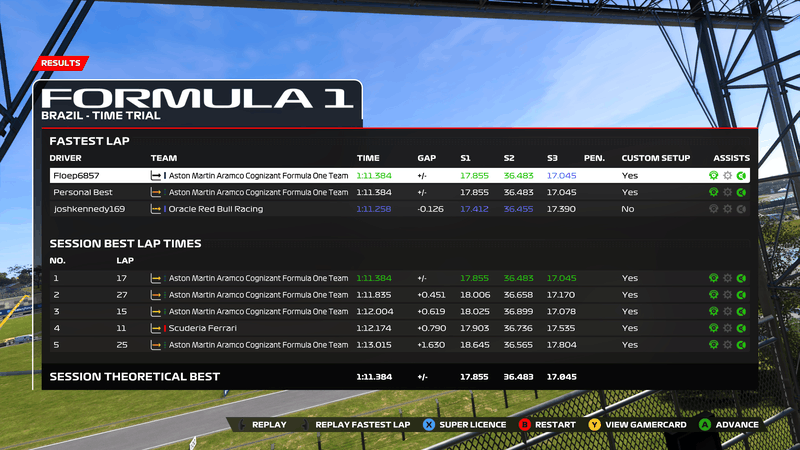Screen dimensions: 800x450
Task: Click the car icon in Personal Best row
Action: tap(156, 192)
